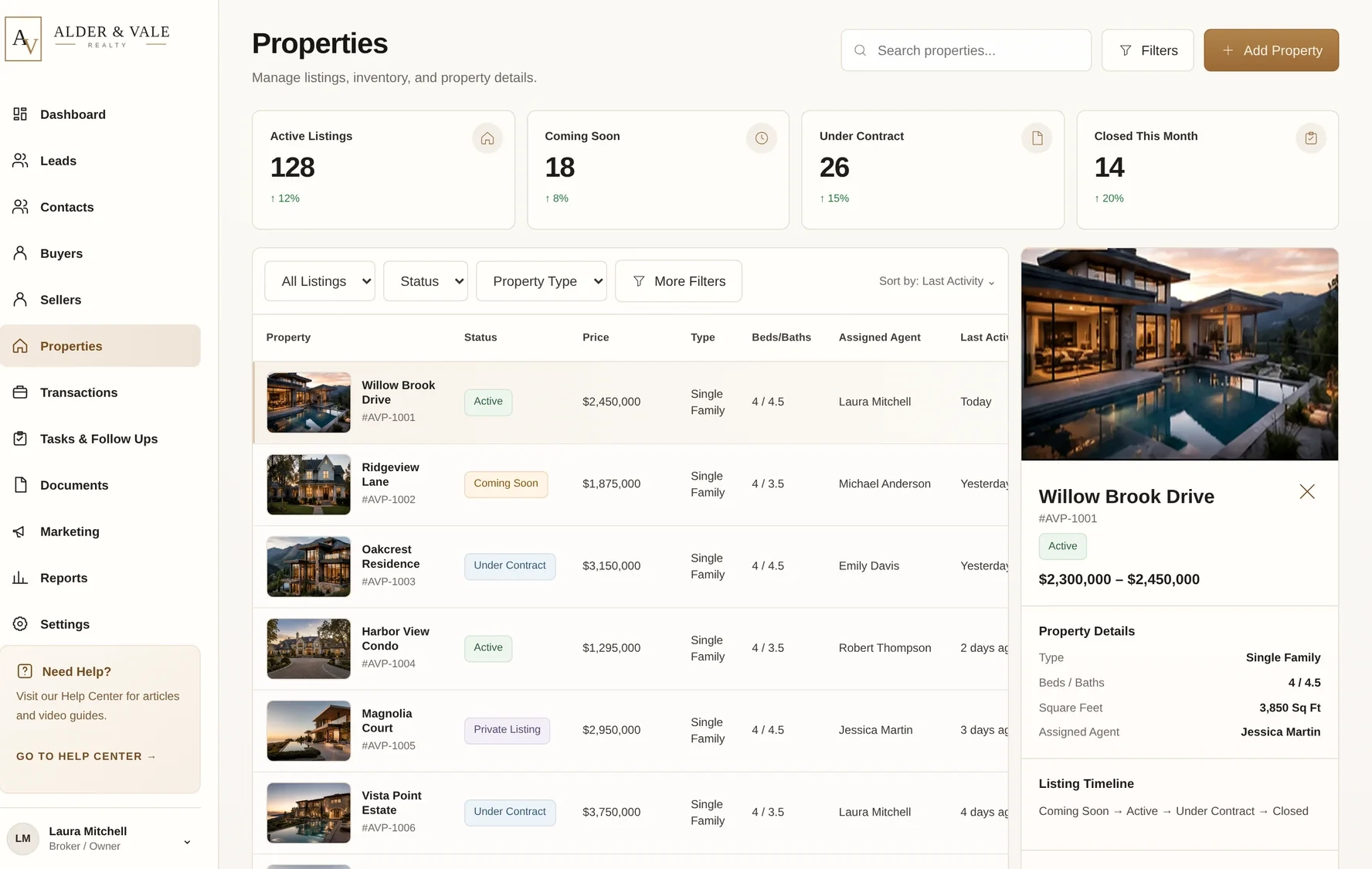Click the house icon on Active Listings card

487,138
